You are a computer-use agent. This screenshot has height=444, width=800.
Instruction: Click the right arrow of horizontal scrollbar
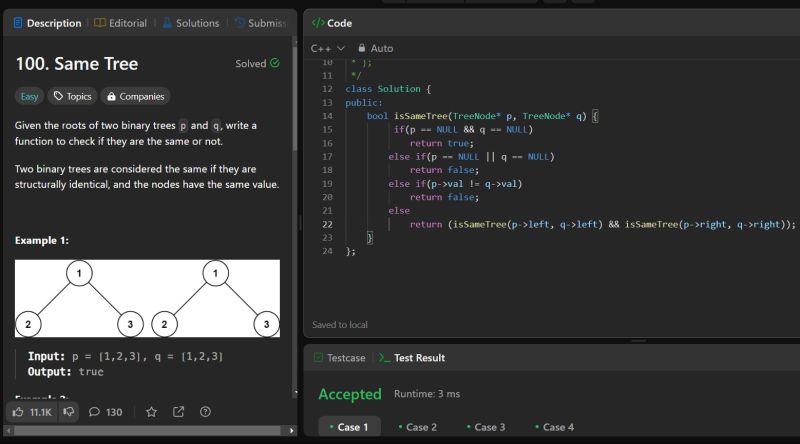point(291,431)
